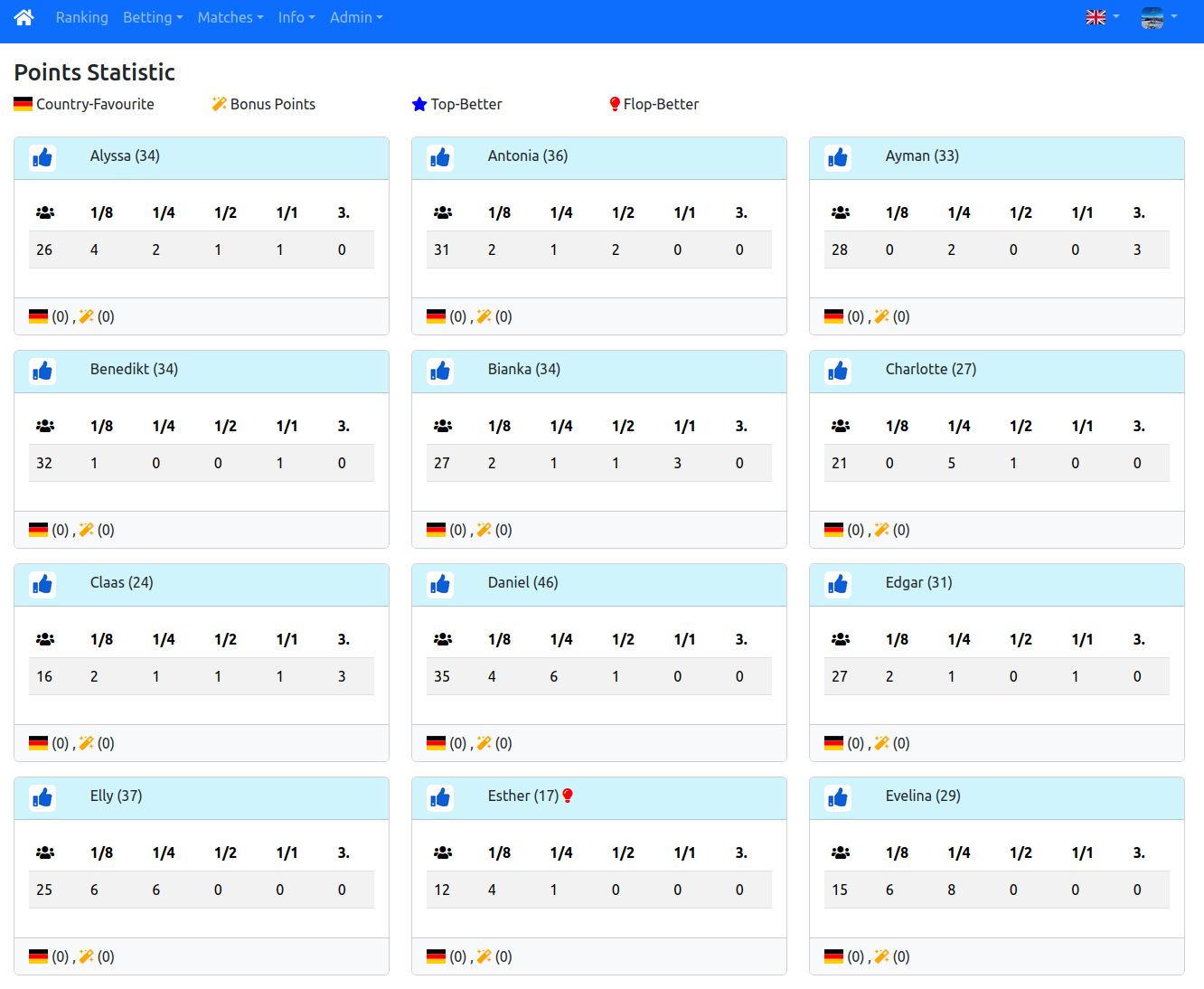
Task: Select the name Ayman (33)
Action: [922, 155]
